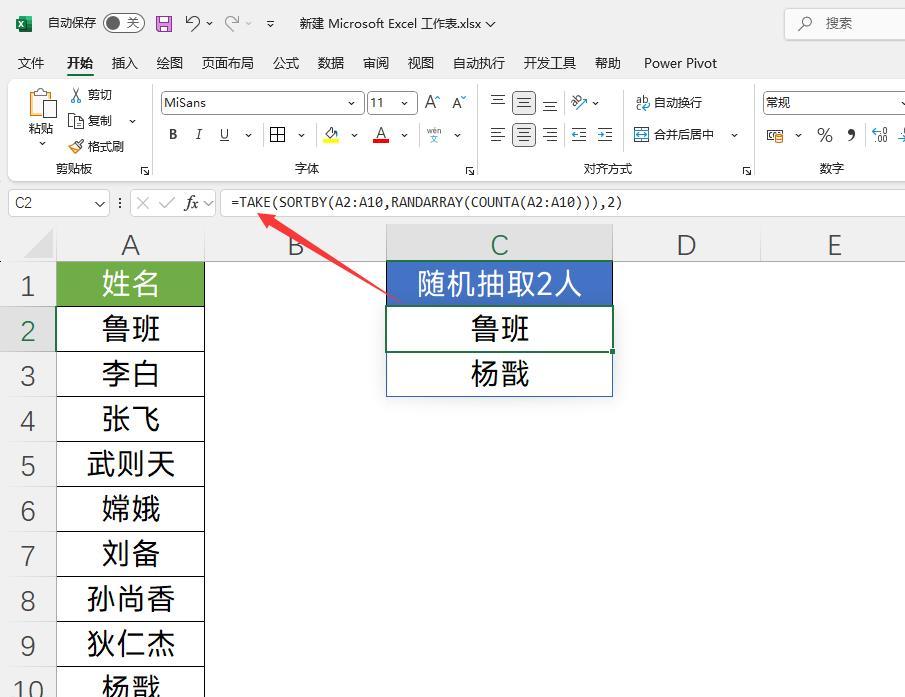Screen dimensions: 905x697
Task: Open the number format 常规 dropdown
Action: click(x=902, y=103)
